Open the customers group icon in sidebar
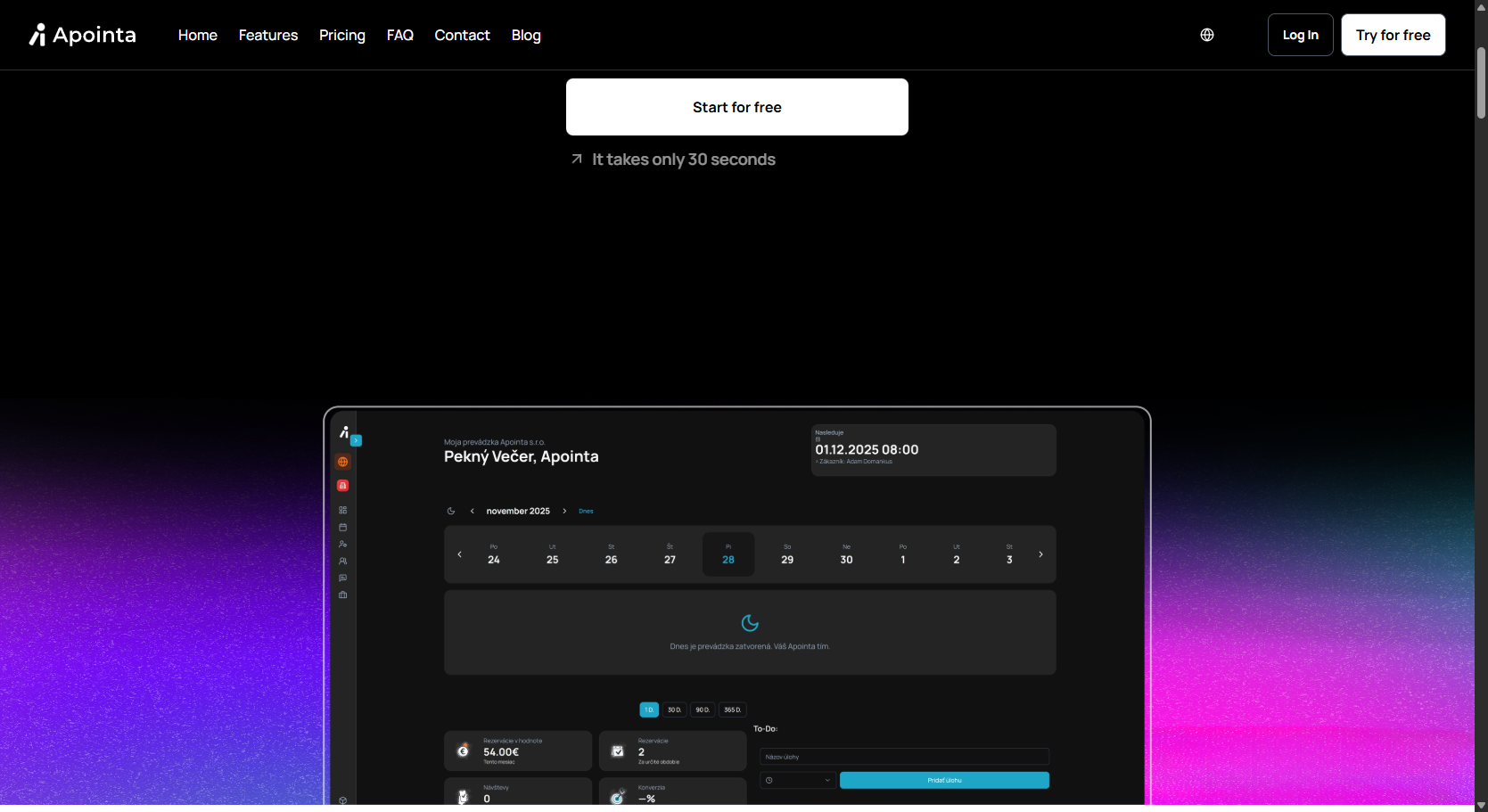The width and height of the screenshot is (1488, 812). click(343, 561)
